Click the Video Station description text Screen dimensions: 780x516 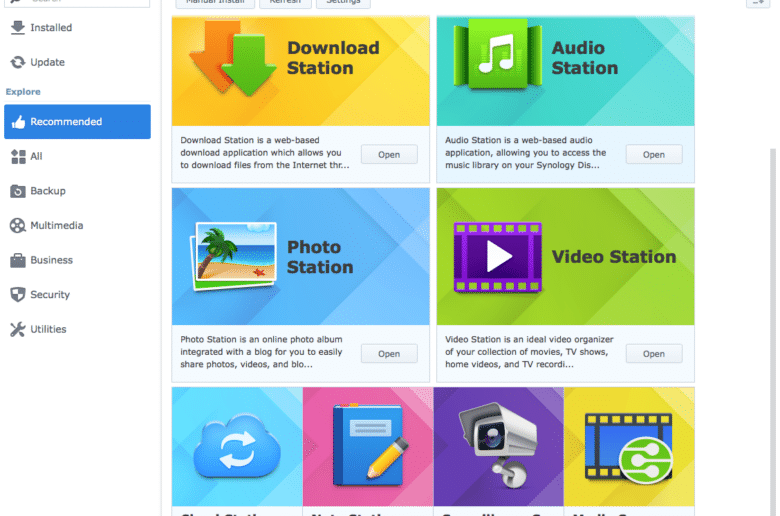tap(529, 352)
